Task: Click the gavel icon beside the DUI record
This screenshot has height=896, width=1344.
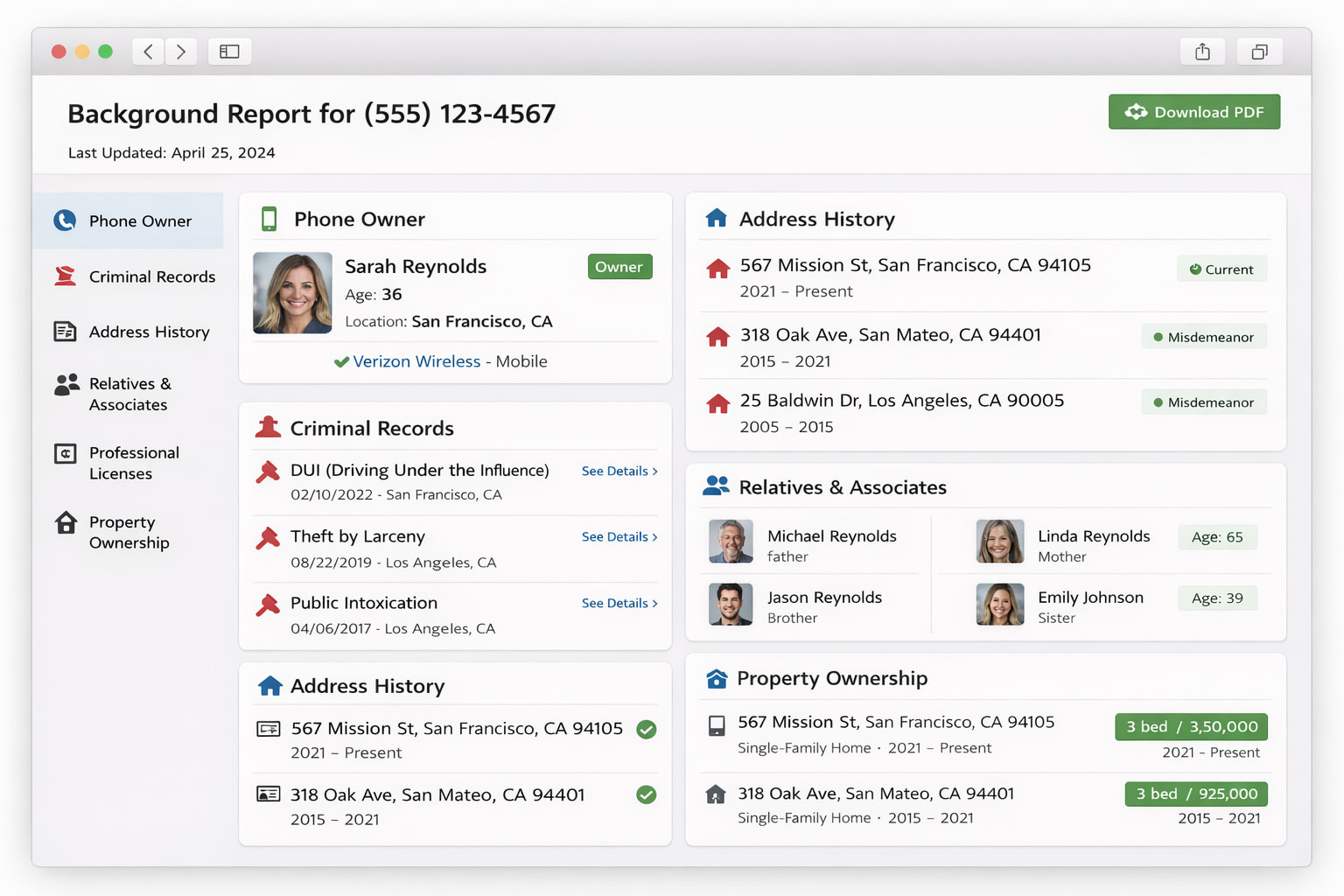Action: tap(268, 472)
